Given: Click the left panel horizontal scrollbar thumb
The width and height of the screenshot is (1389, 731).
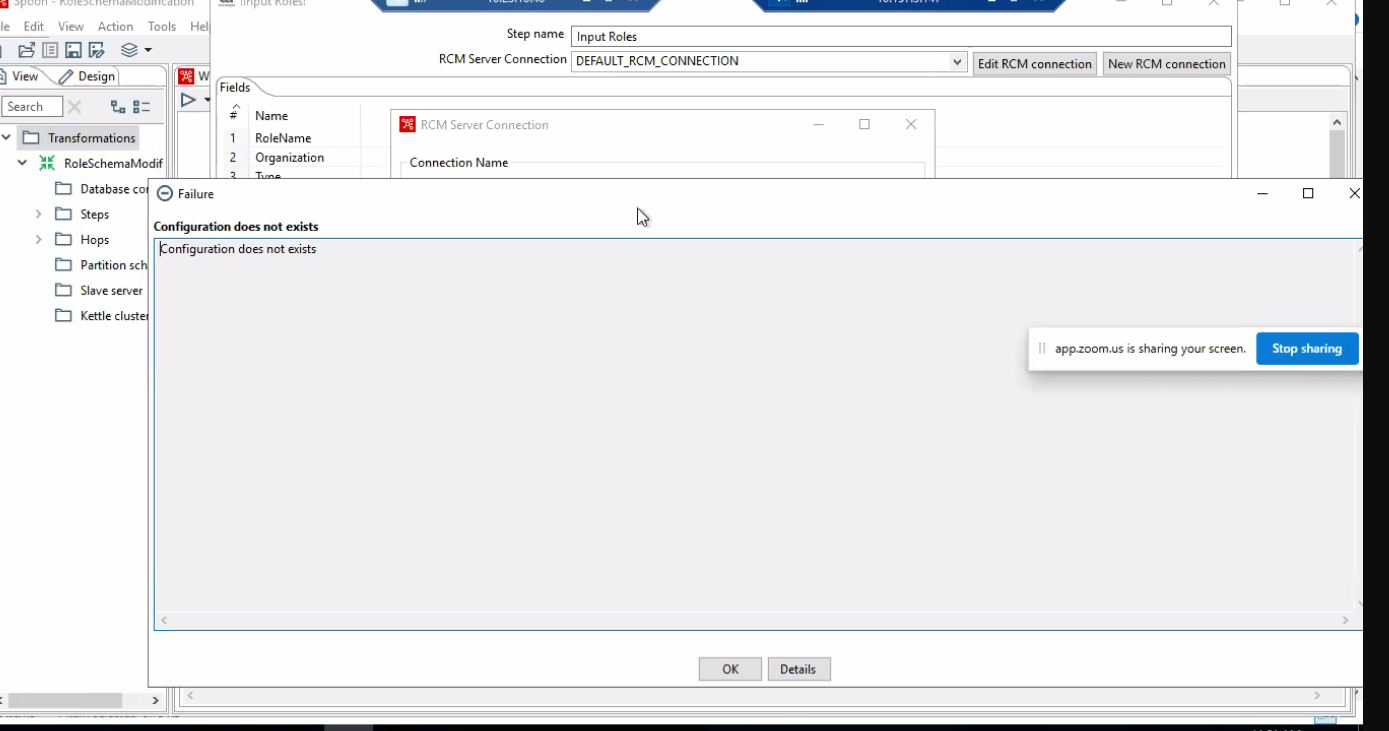Looking at the screenshot, I should coord(66,700).
